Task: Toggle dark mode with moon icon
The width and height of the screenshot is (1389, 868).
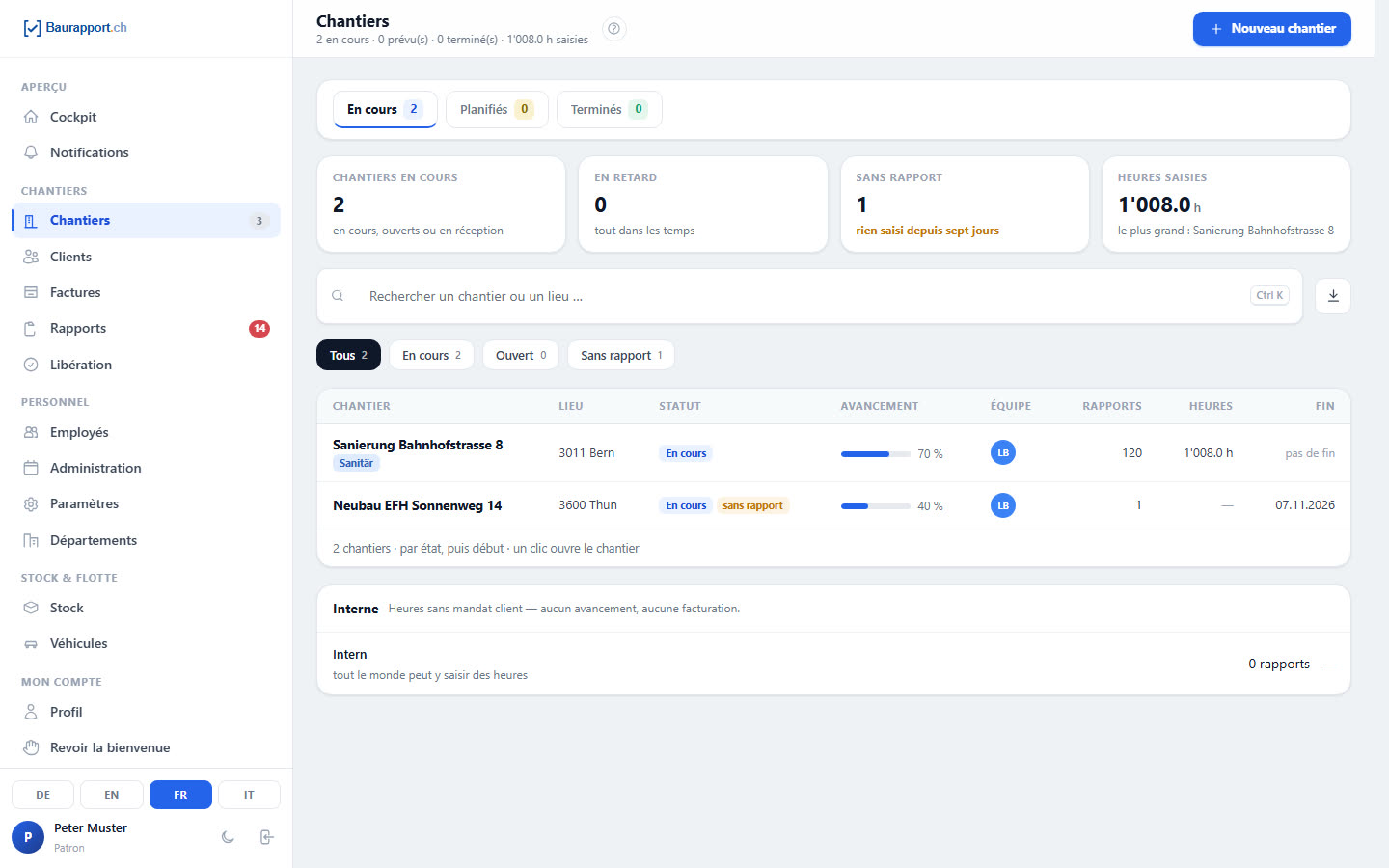Action: 228,837
